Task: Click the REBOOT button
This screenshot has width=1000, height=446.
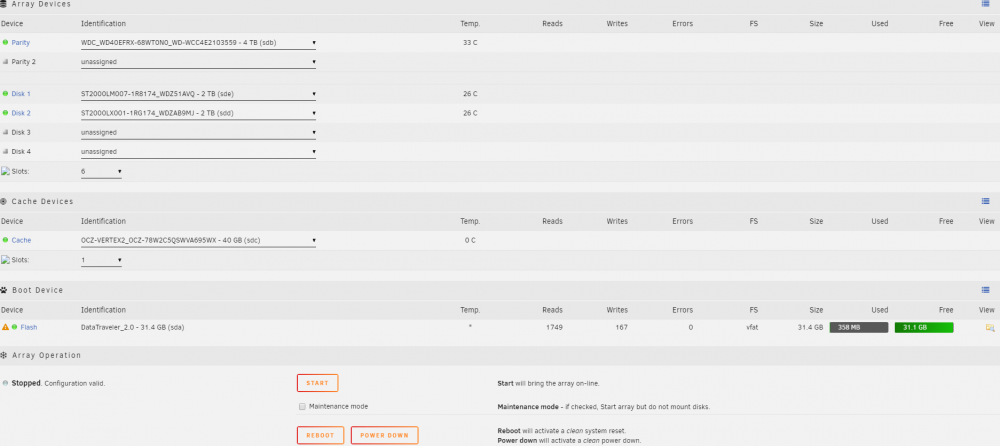Action: [x=320, y=435]
